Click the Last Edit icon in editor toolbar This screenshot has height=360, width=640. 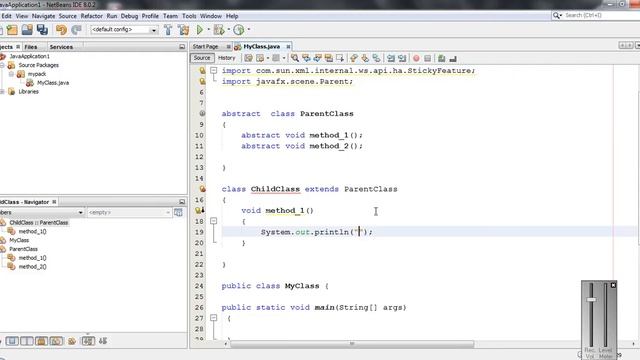[x=248, y=58]
